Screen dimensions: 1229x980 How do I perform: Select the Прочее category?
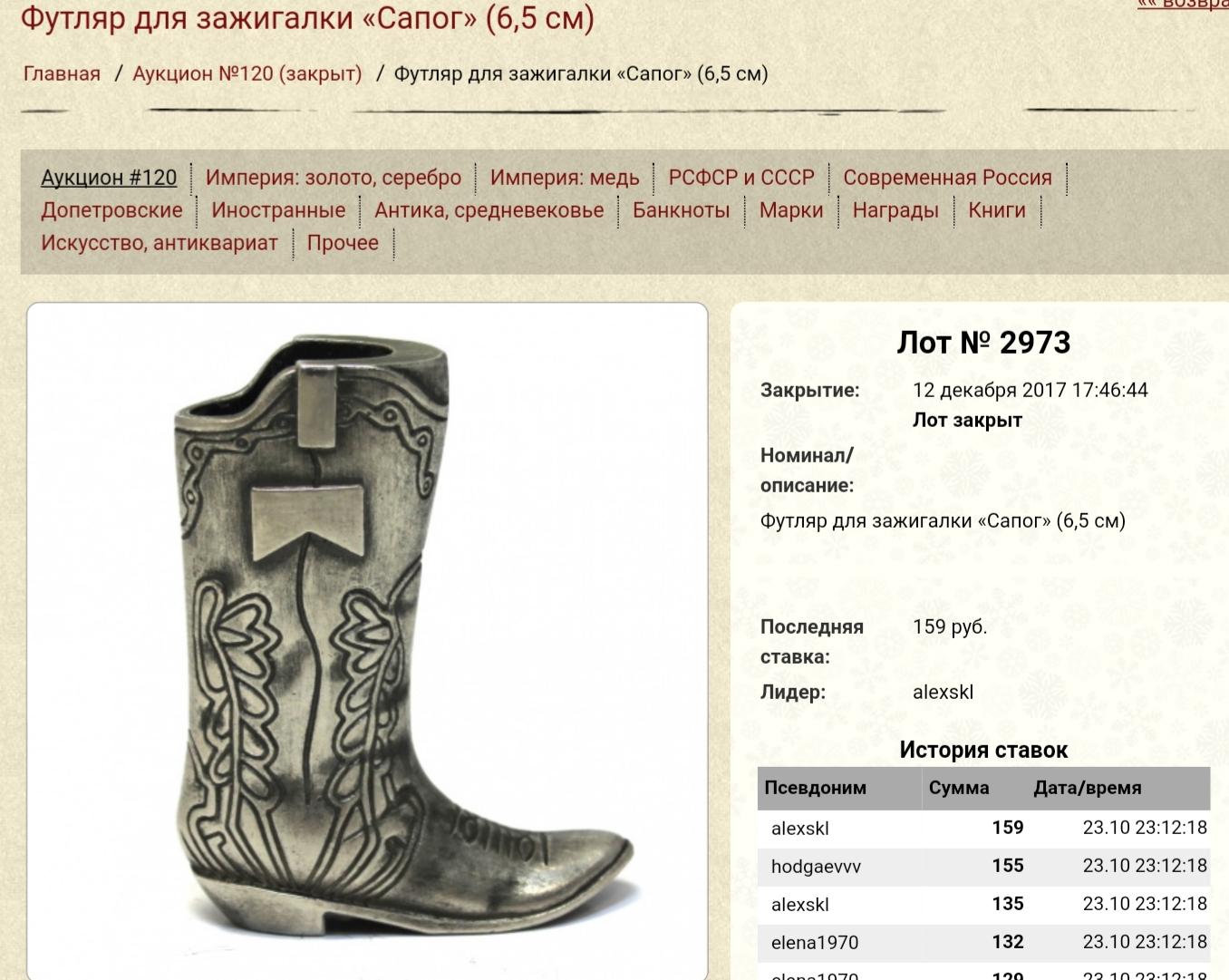(343, 243)
